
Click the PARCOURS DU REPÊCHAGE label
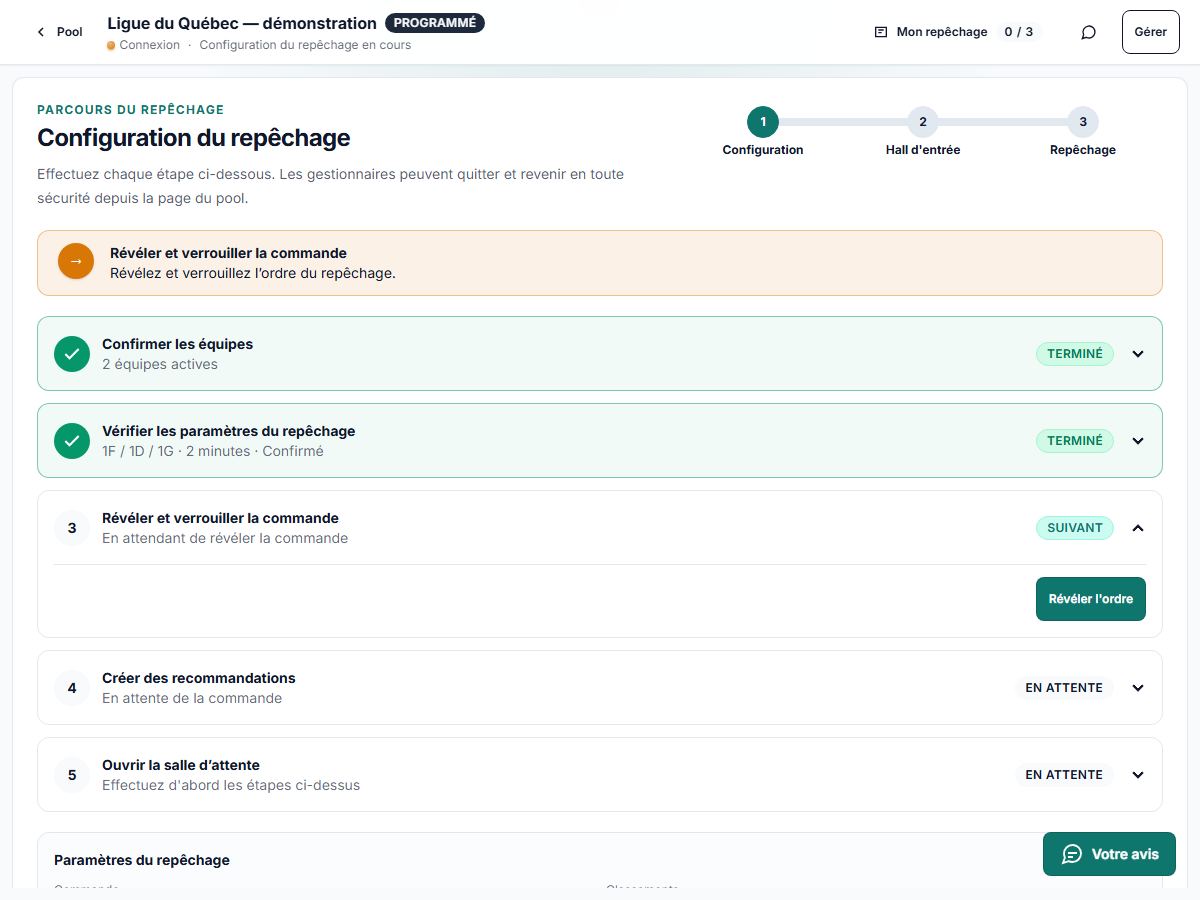pyautogui.click(x=130, y=110)
